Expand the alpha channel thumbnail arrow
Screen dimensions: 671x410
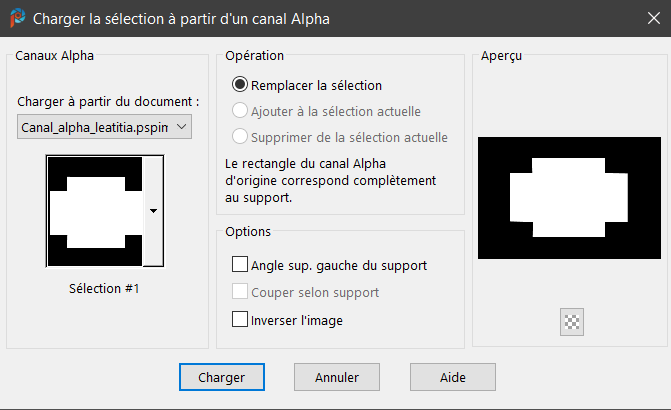tap(153, 211)
